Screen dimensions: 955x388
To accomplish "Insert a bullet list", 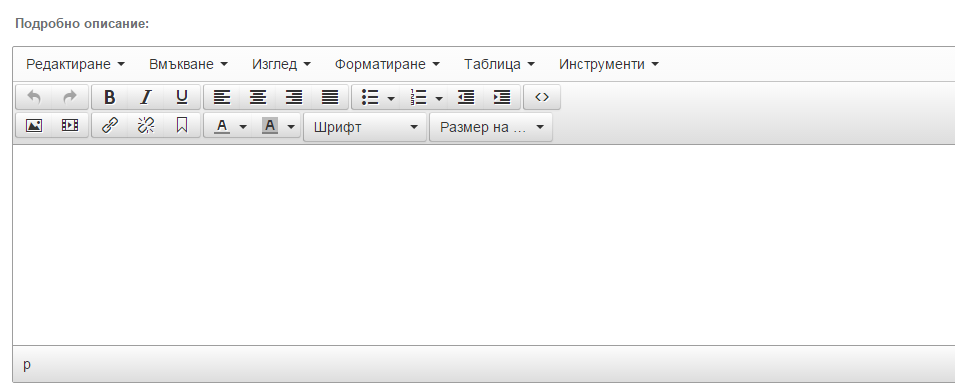I will (x=370, y=97).
